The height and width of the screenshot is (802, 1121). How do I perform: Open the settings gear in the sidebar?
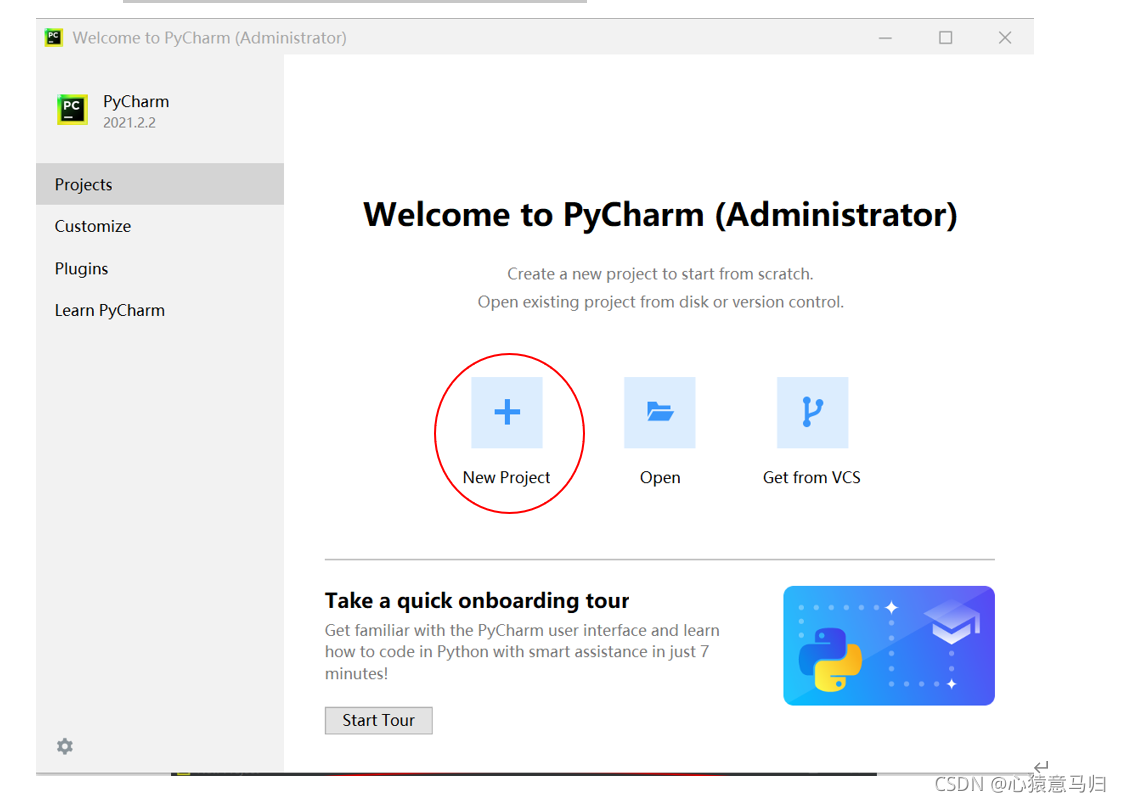(65, 746)
